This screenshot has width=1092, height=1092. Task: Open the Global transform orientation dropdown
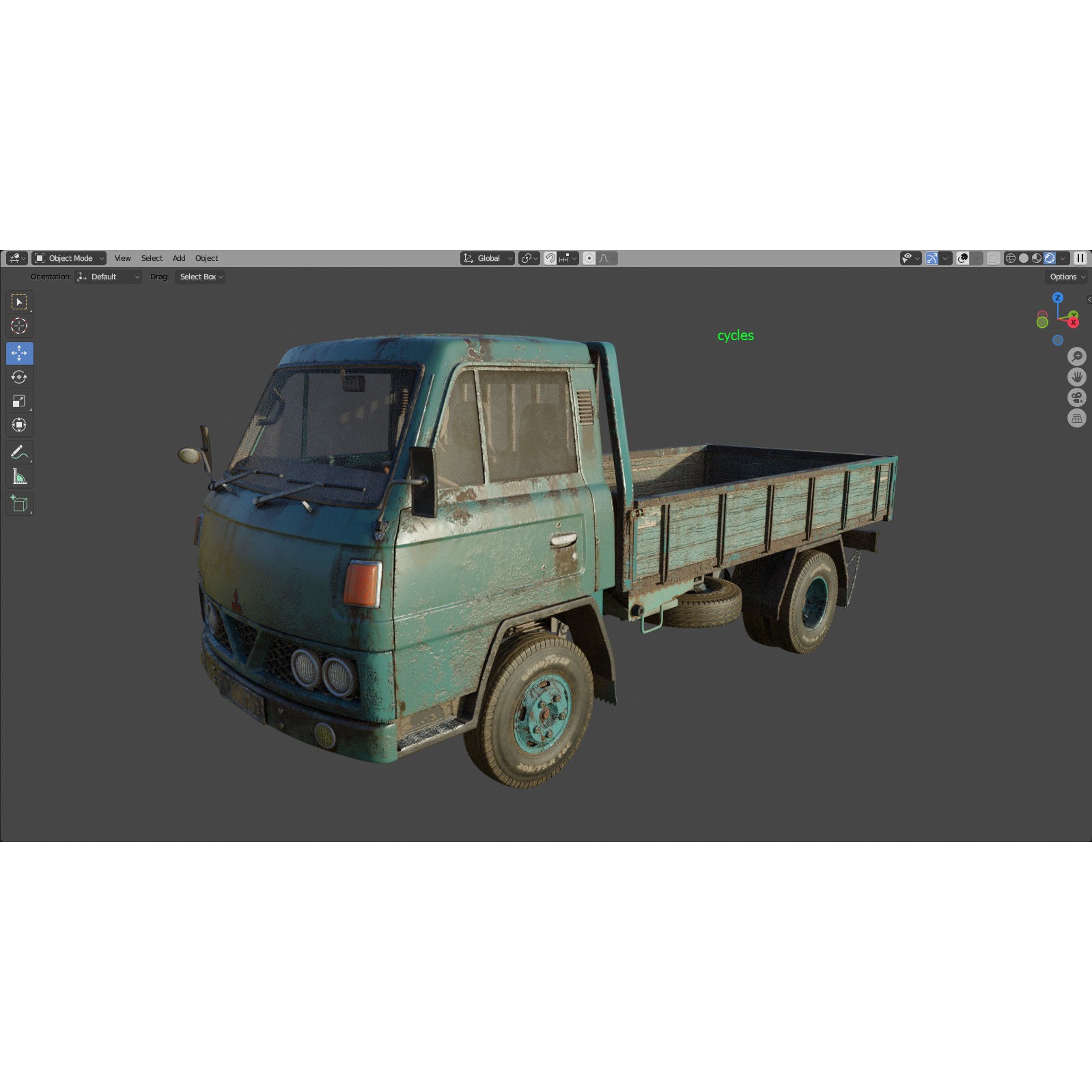[488, 258]
